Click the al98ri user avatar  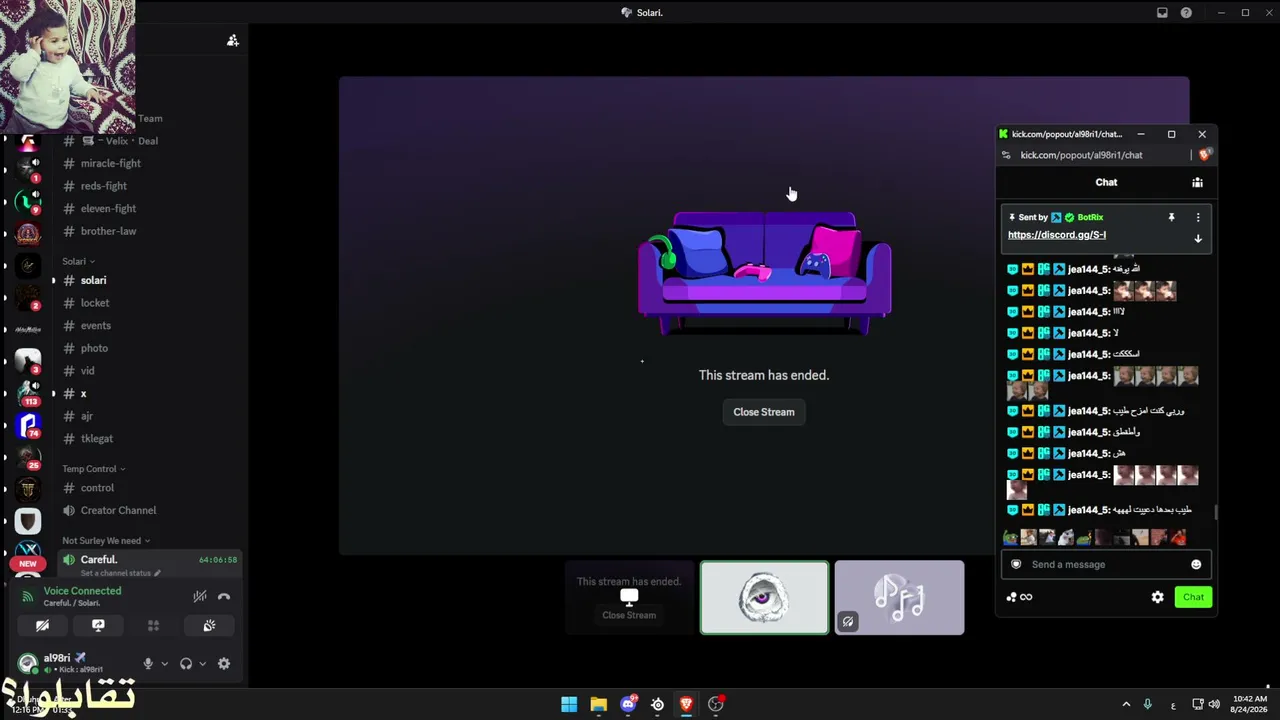click(x=28, y=662)
